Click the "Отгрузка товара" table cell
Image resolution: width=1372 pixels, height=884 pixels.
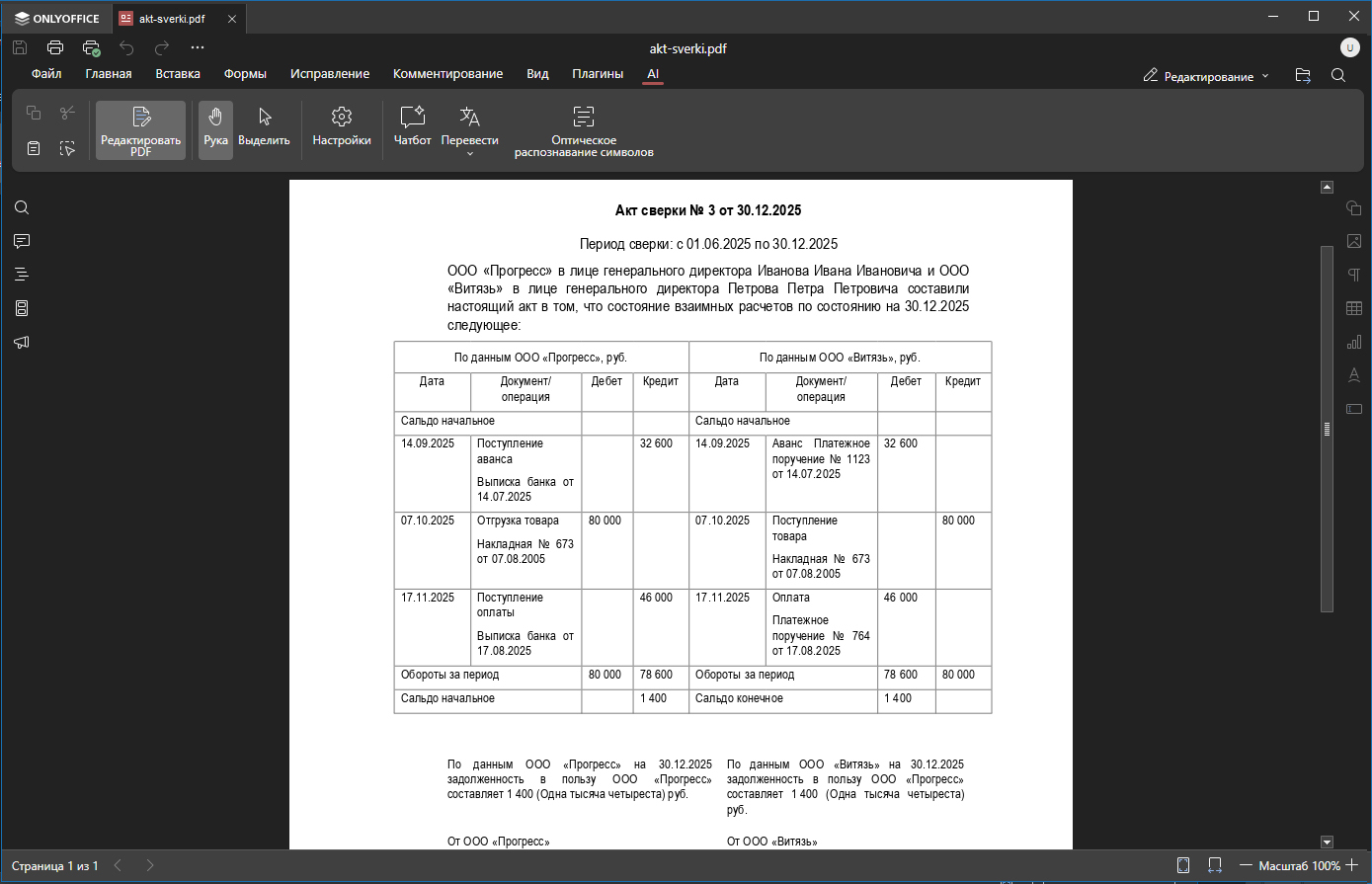[525, 550]
